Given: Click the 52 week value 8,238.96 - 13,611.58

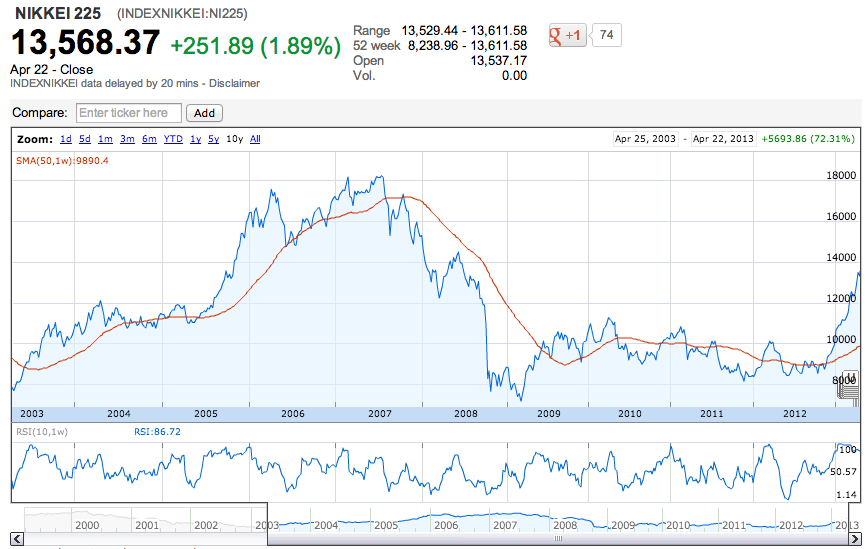Looking at the screenshot, I should coord(467,46).
